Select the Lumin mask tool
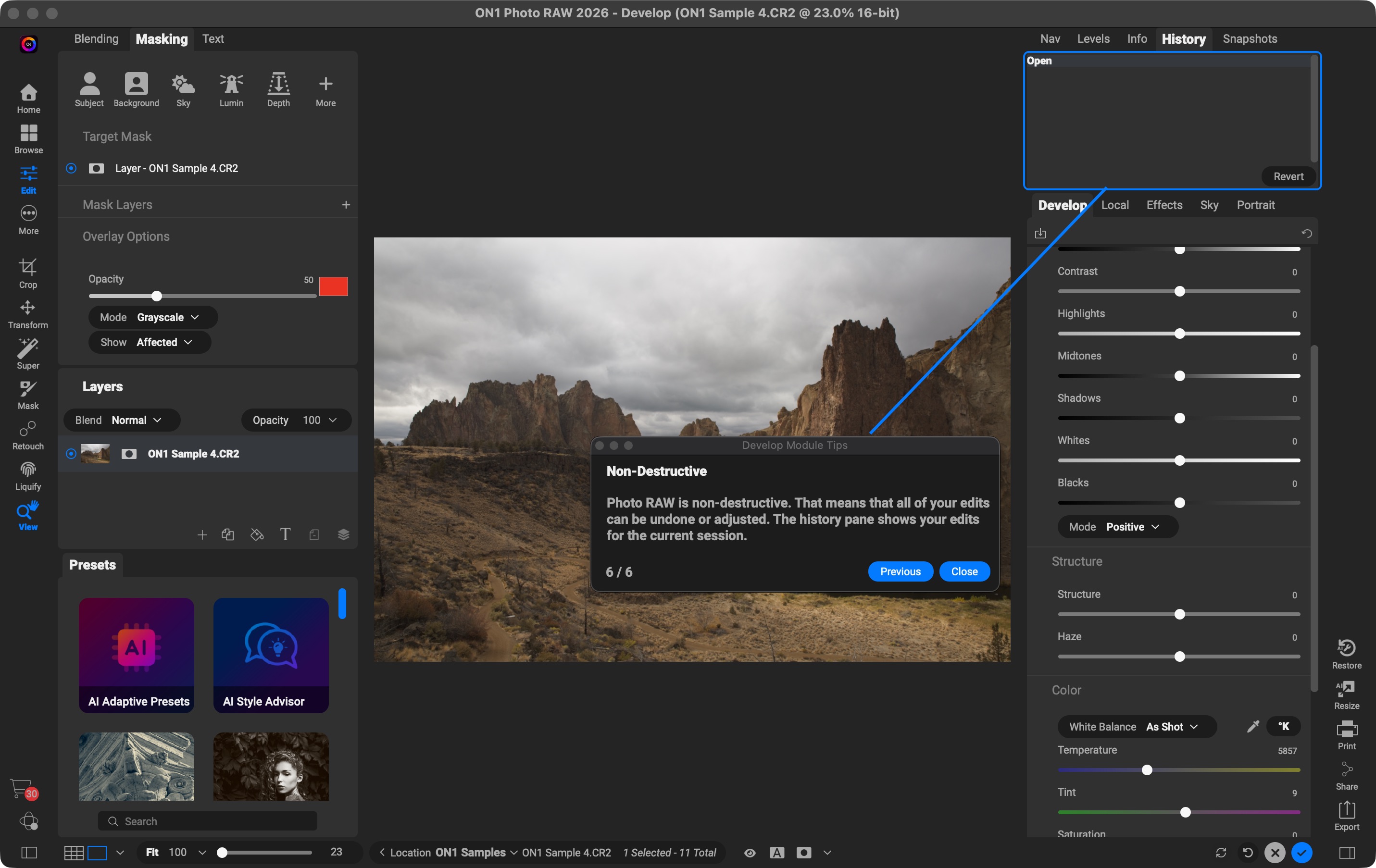 [231, 90]
